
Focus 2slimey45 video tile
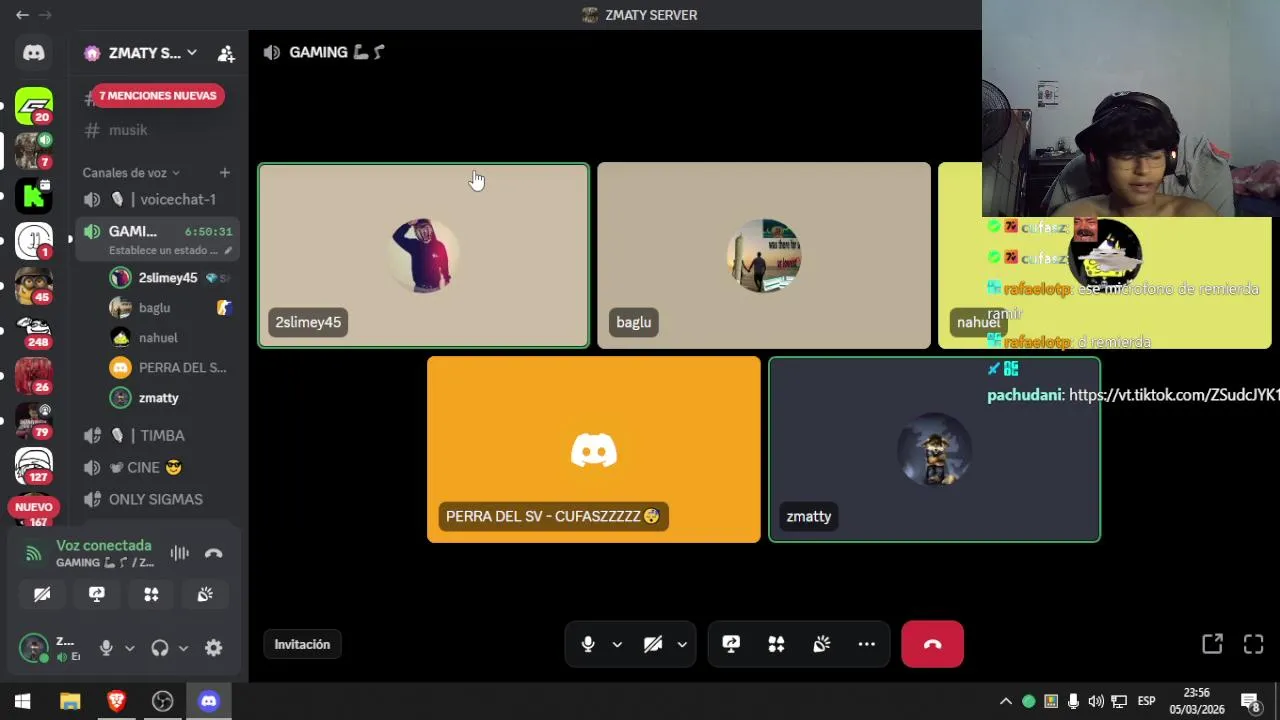(424, 255)
